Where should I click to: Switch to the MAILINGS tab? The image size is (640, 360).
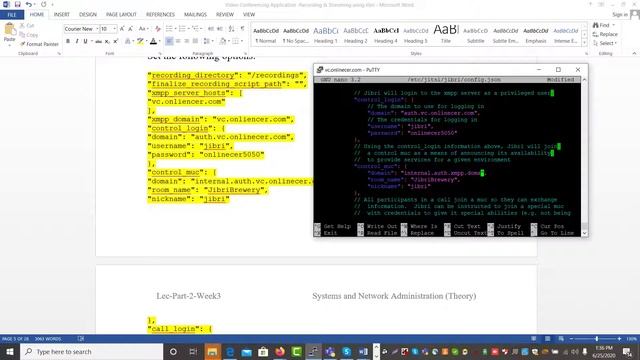pos(195,15)
